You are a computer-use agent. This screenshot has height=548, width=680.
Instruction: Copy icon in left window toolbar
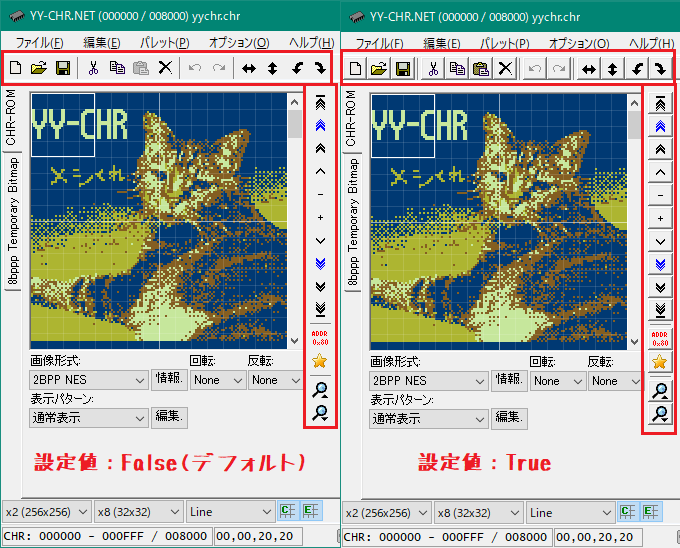click(x=117, y=68)
